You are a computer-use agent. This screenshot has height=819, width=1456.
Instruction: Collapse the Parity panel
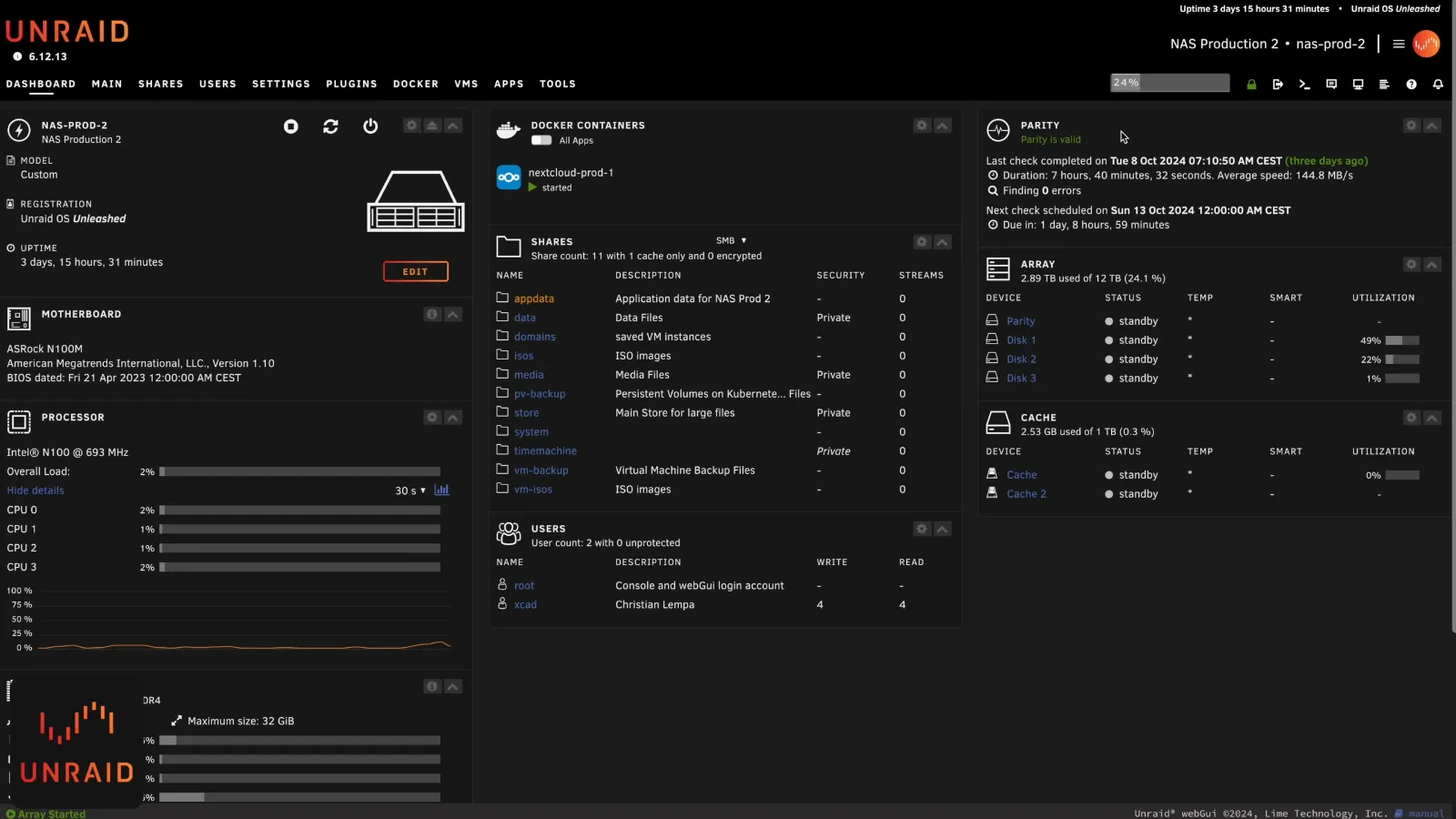1431,126
